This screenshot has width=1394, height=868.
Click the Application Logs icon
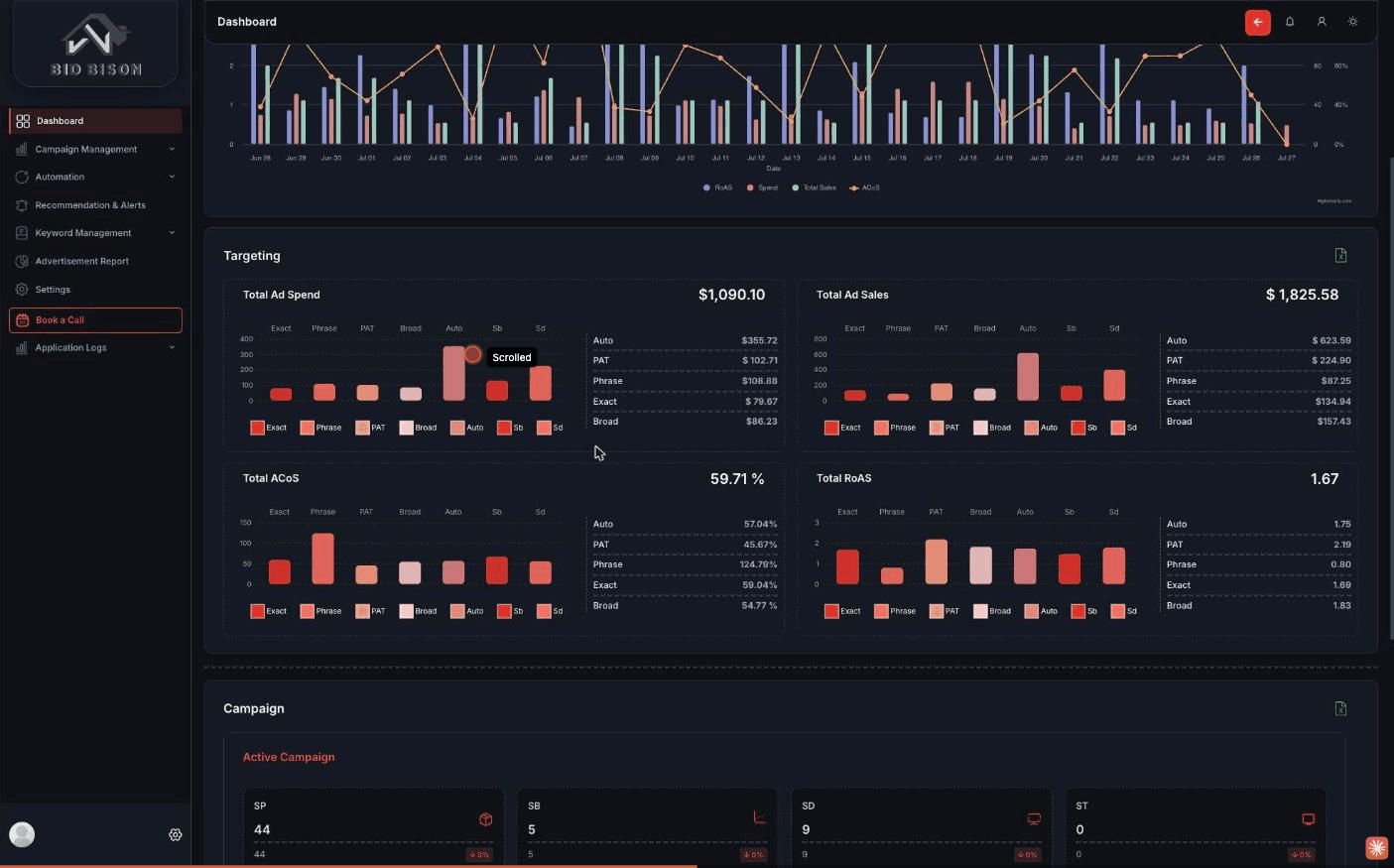click(22, 348)
